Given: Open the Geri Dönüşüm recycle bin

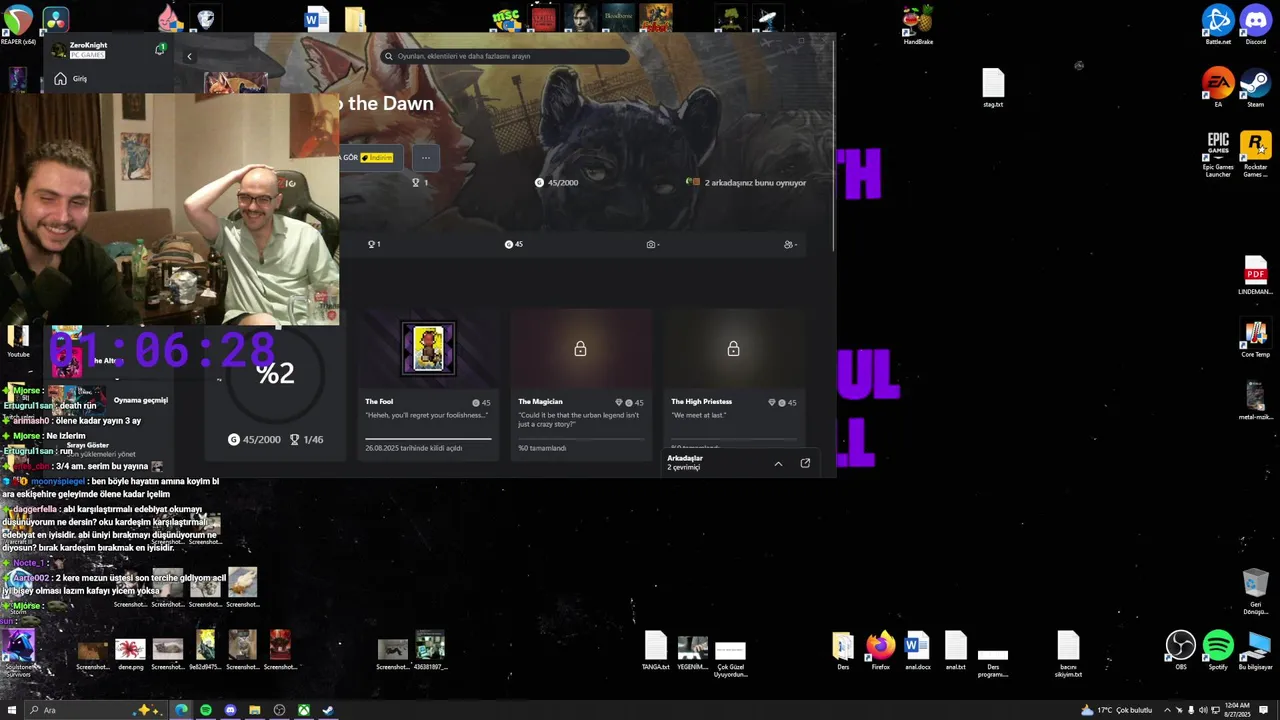Looking at the screenshot, I should [x=1255, y=591].
